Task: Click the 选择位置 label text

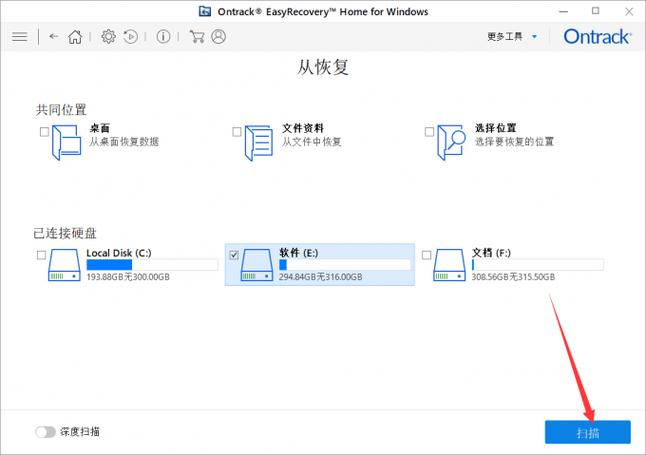Action: pos(496,128)
